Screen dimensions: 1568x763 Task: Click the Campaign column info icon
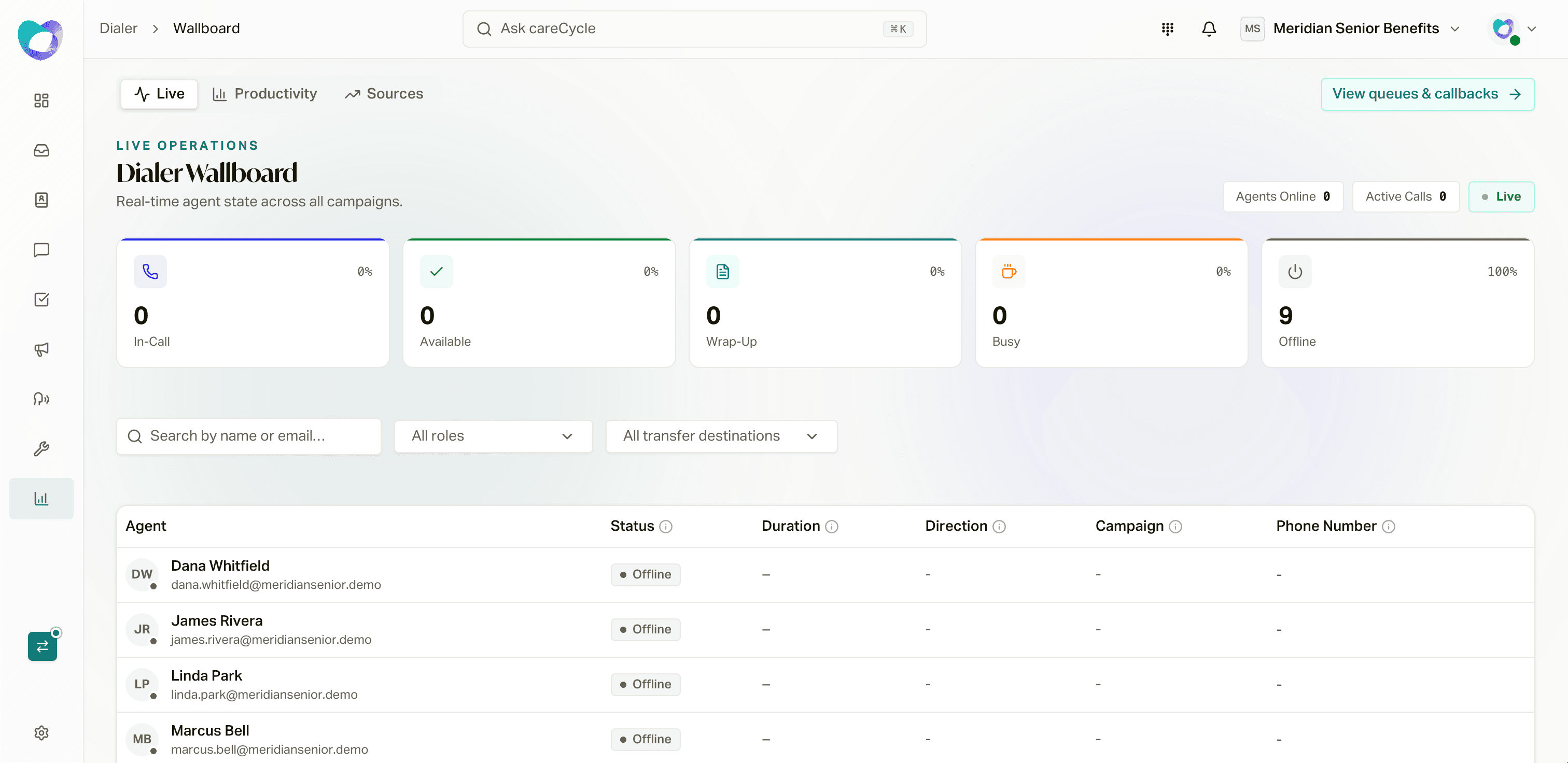(x=1175, y=526)
